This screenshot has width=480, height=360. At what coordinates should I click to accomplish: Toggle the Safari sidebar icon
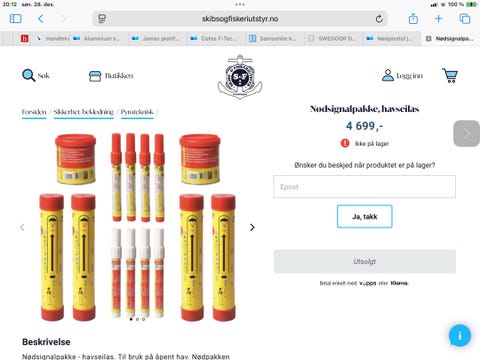(15, 19)
